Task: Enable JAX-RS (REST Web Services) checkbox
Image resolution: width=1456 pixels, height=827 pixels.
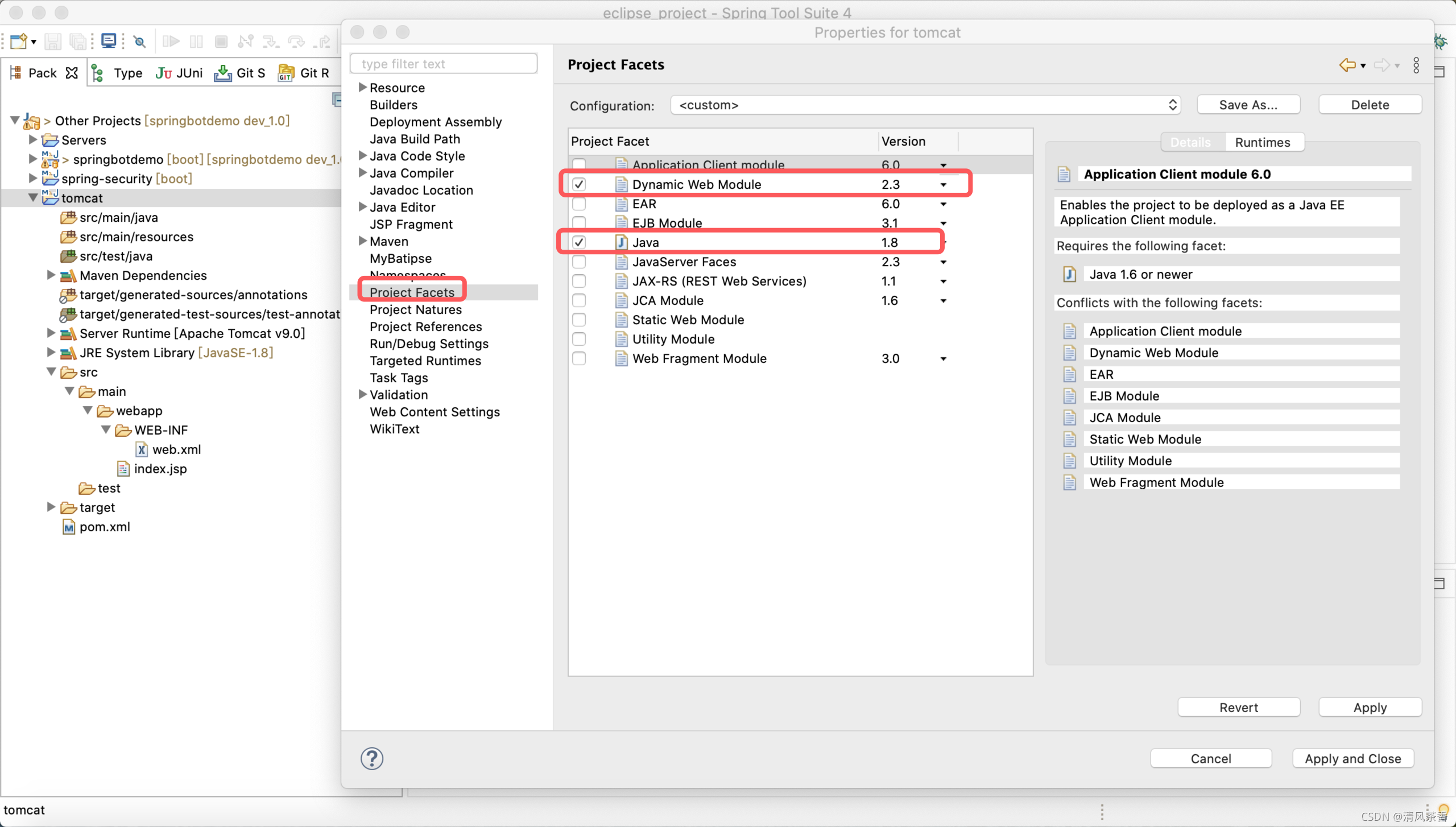Action: [x=579, y=280]
